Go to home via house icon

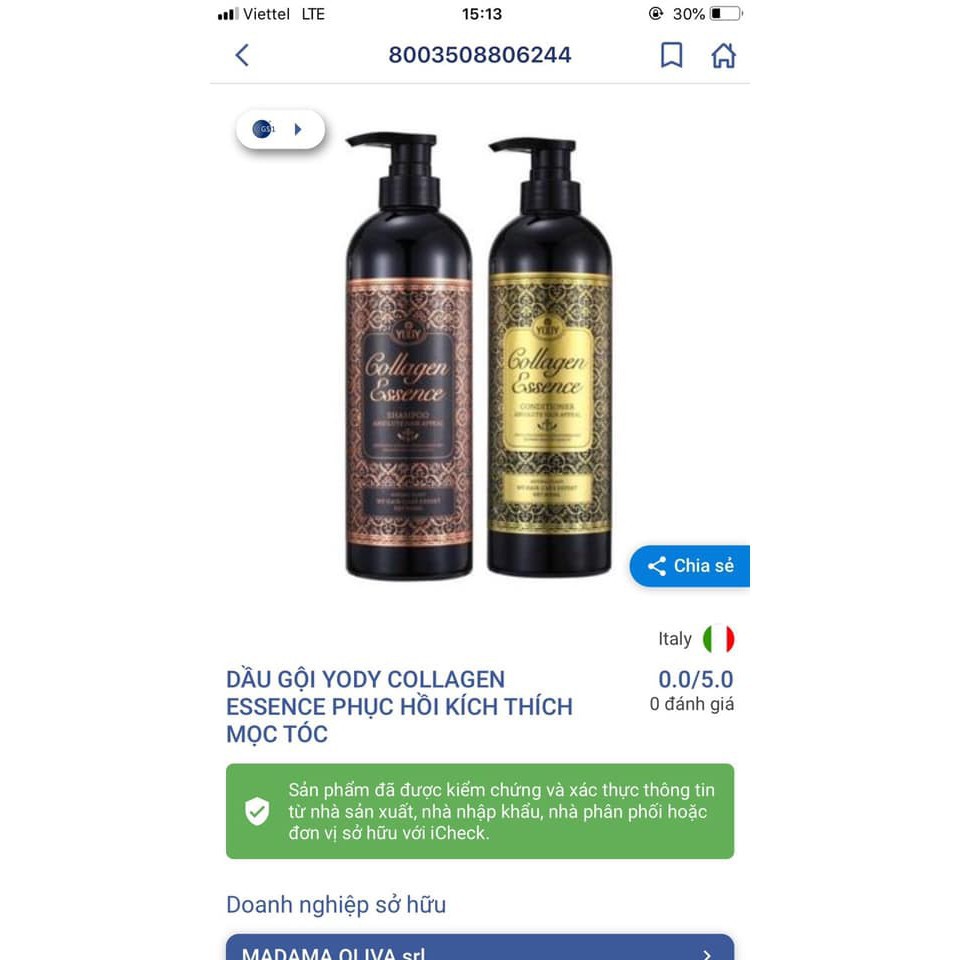(x=723, y=55)
